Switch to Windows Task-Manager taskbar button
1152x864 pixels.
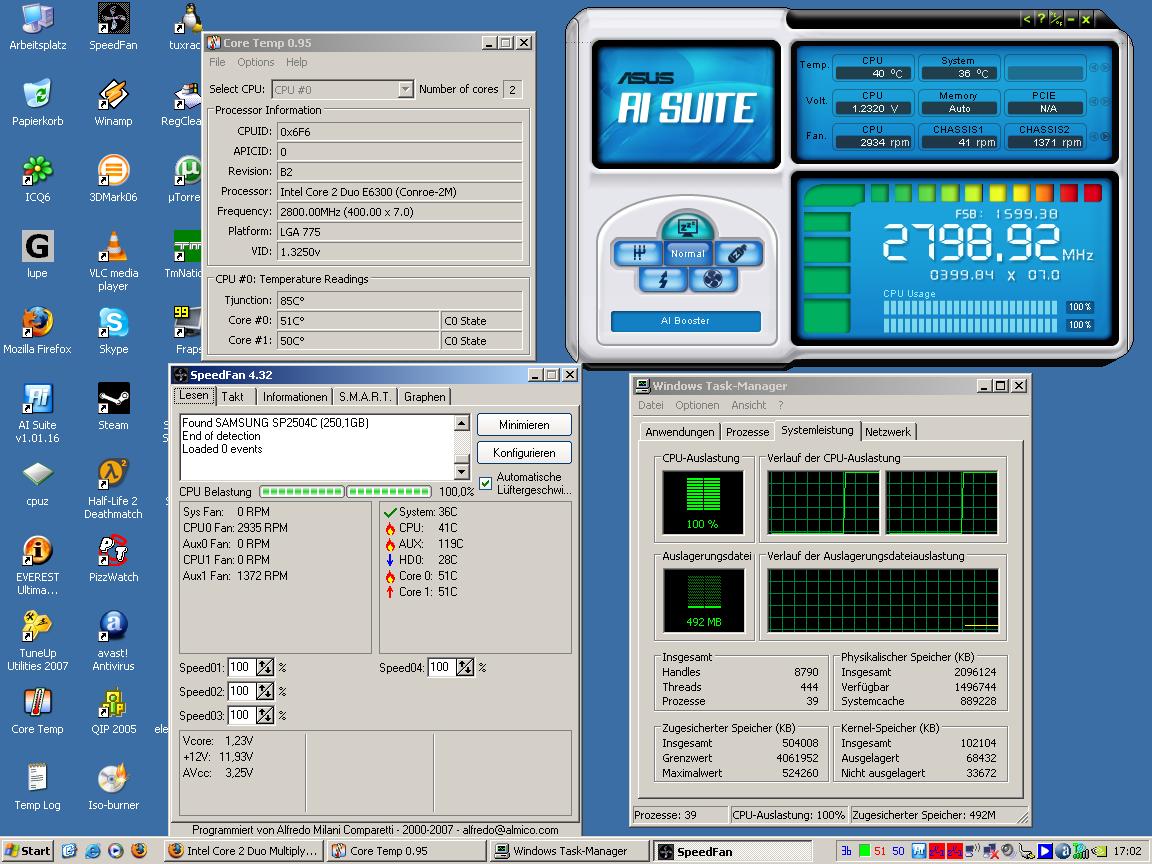coord(569,851)
